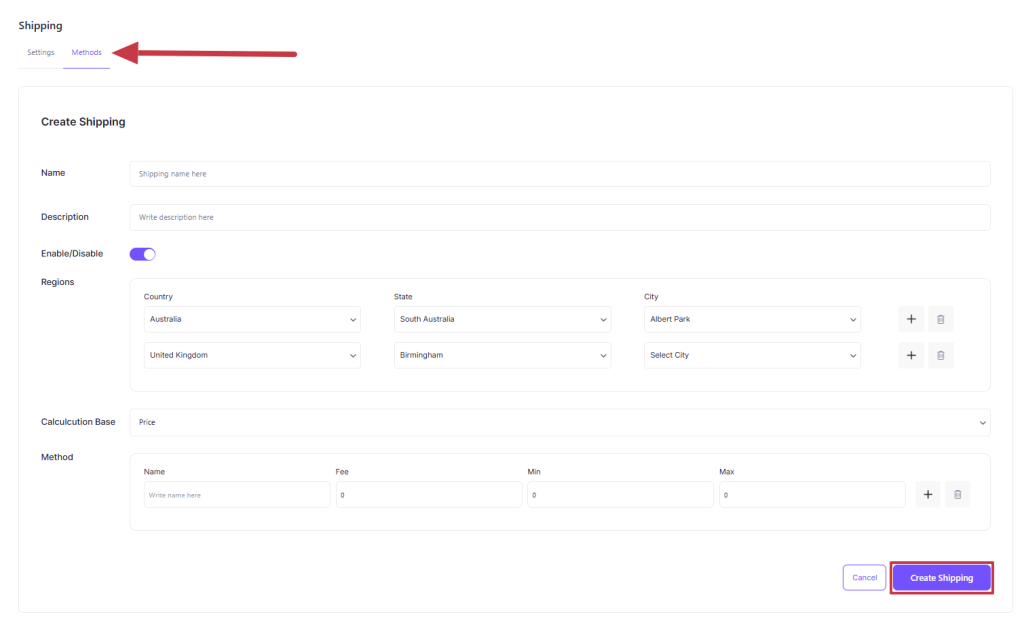This screenshot has height=623, width=1024.
Task: Focus the method Name input field
Action: (236, 495)
